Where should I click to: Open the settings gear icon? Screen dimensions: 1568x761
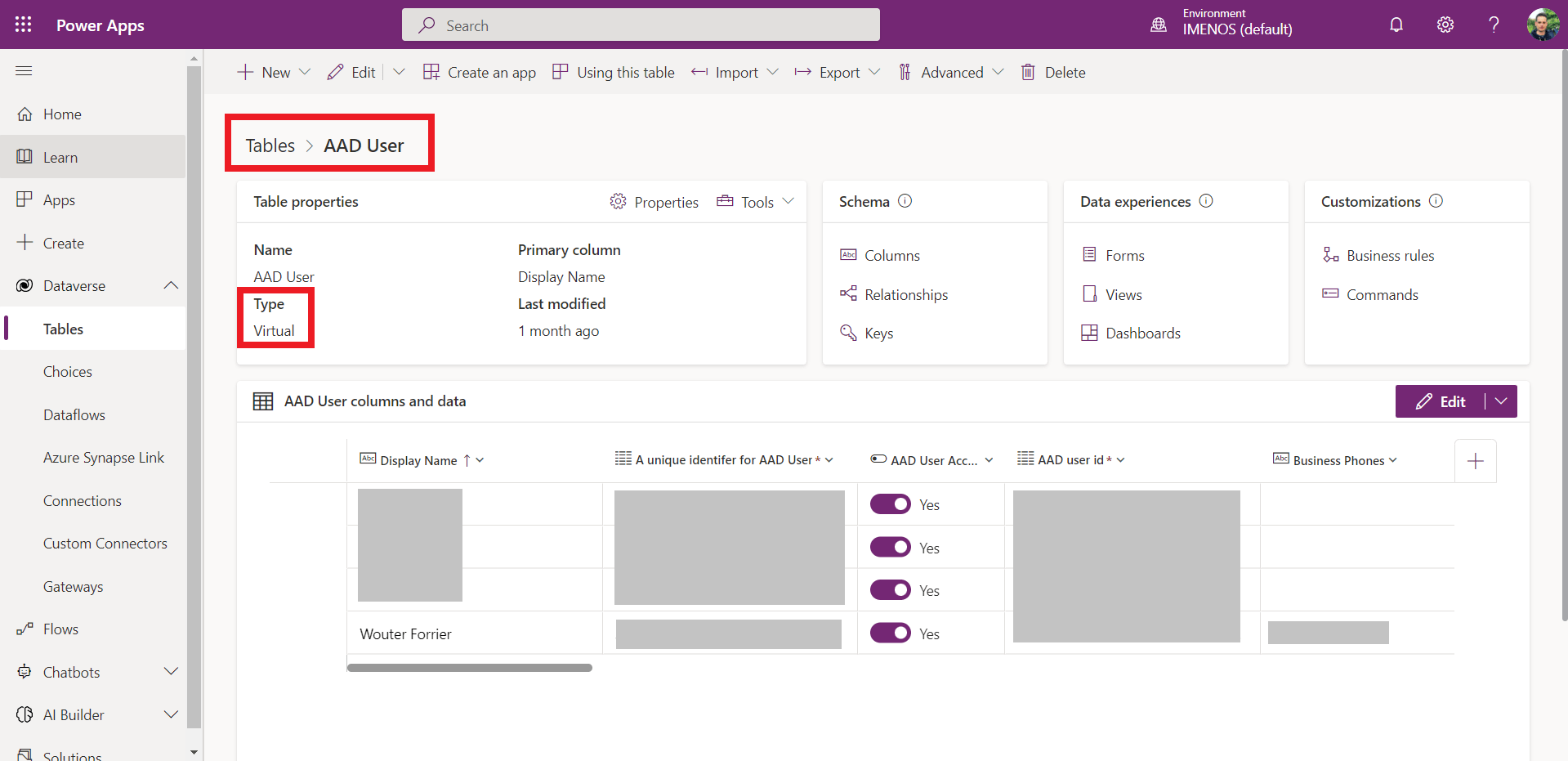1445,25
